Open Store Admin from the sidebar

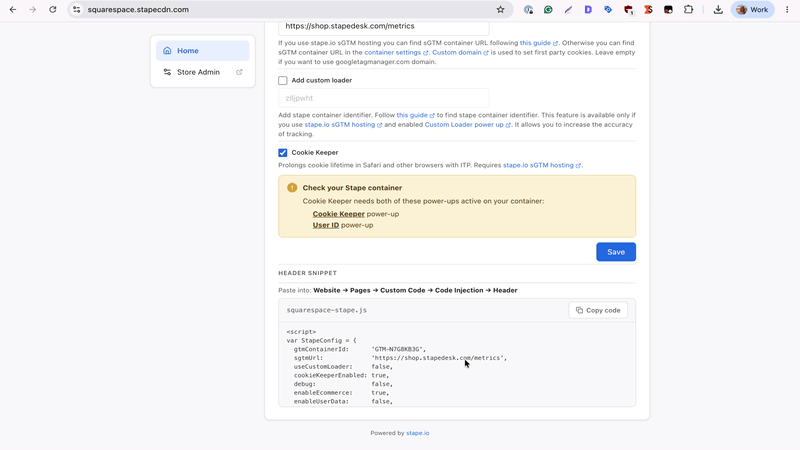click(203, 72)
